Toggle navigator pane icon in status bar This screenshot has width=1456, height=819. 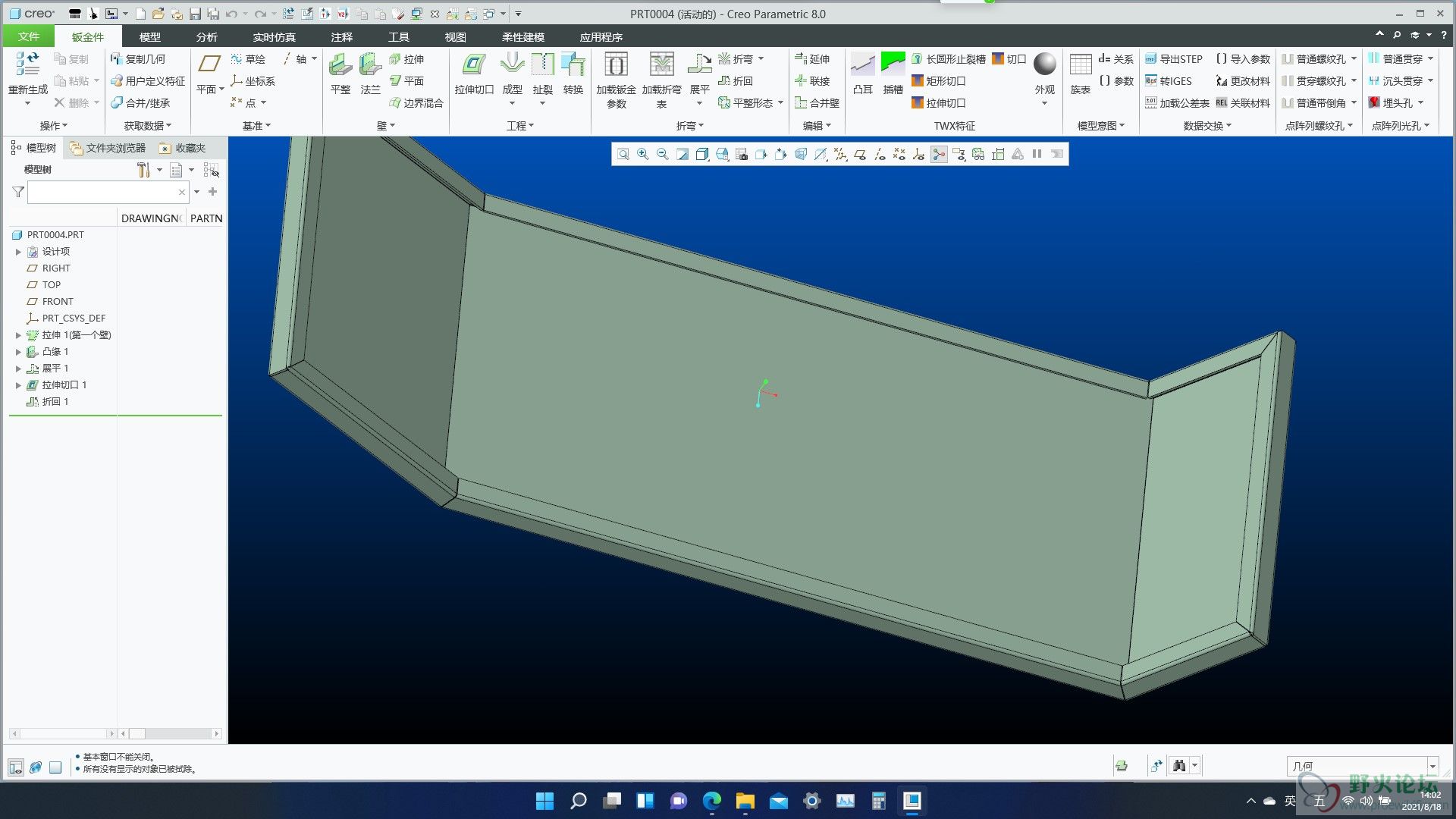point(16,767)
